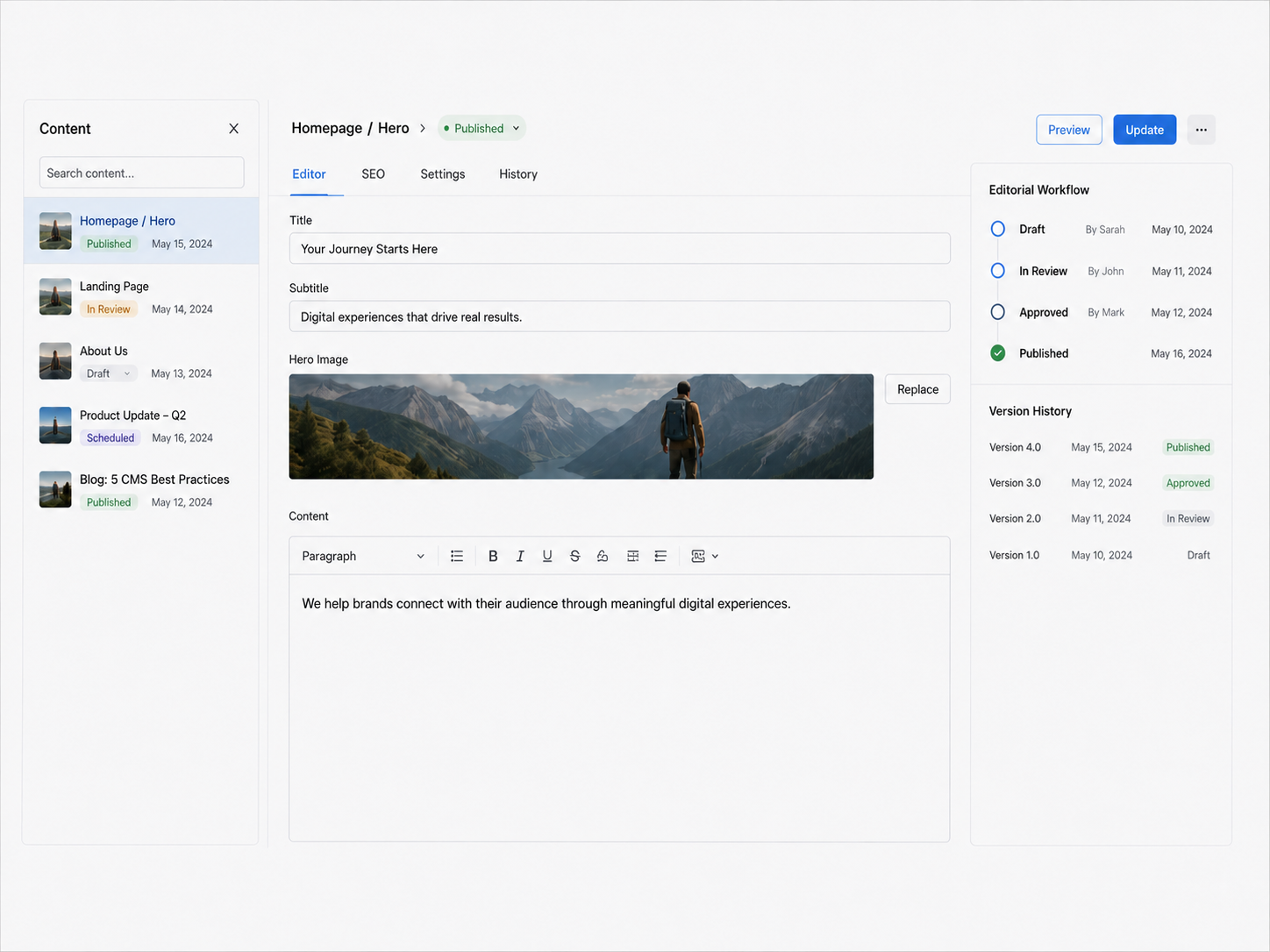
Task: Open the Published status dropdown in header
Action: [x=482, y=128]
